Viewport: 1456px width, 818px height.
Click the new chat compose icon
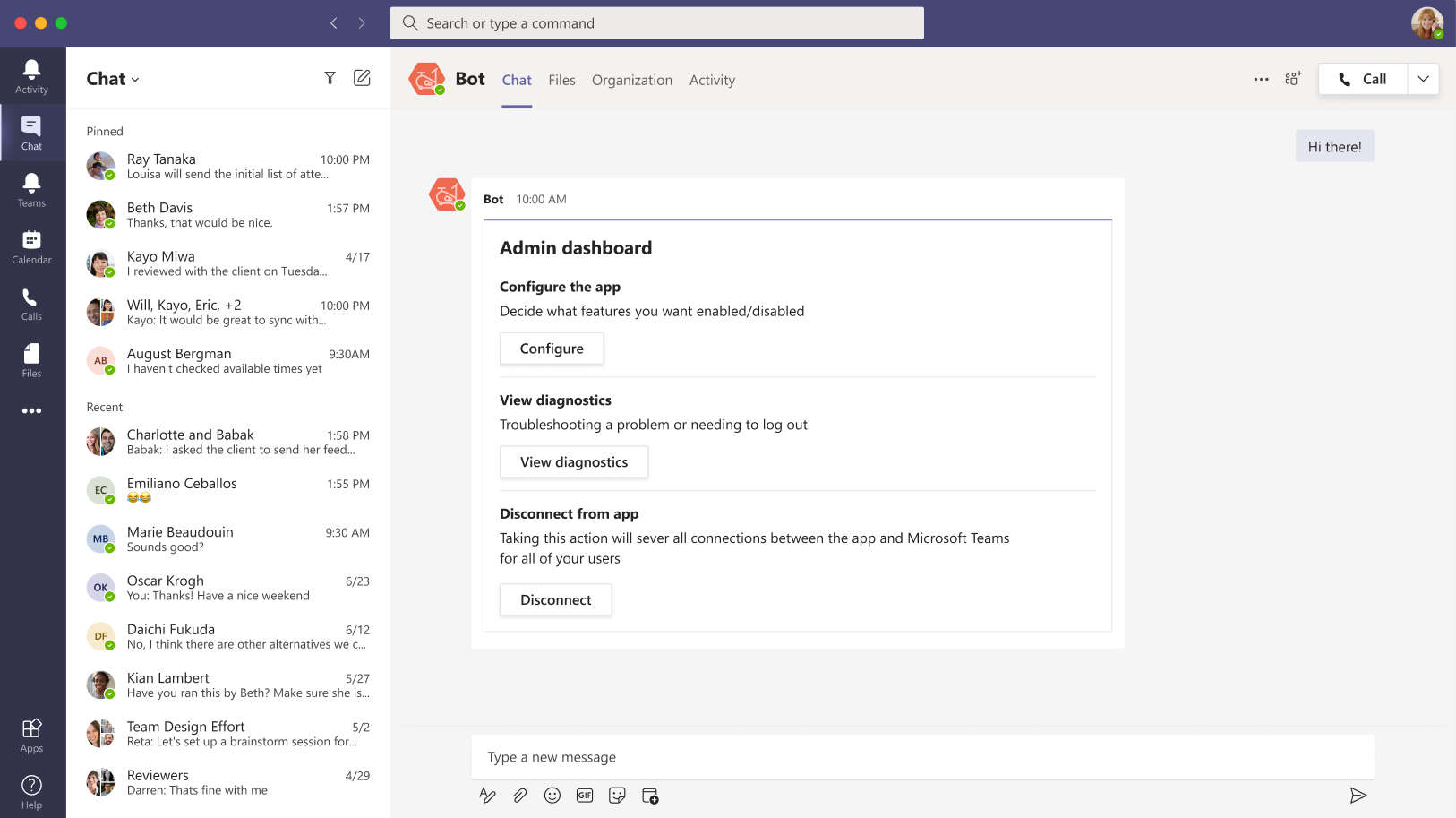click(x=362, y=78)
